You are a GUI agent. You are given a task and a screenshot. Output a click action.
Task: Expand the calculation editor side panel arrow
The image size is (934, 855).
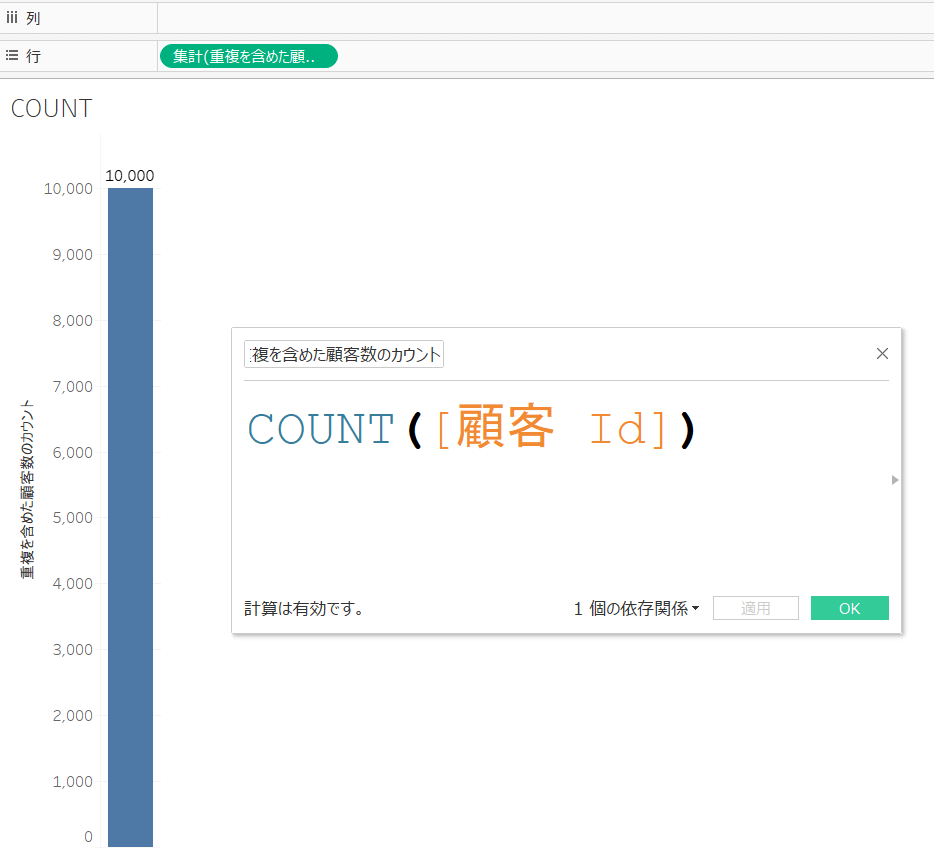tap(894, 479)
